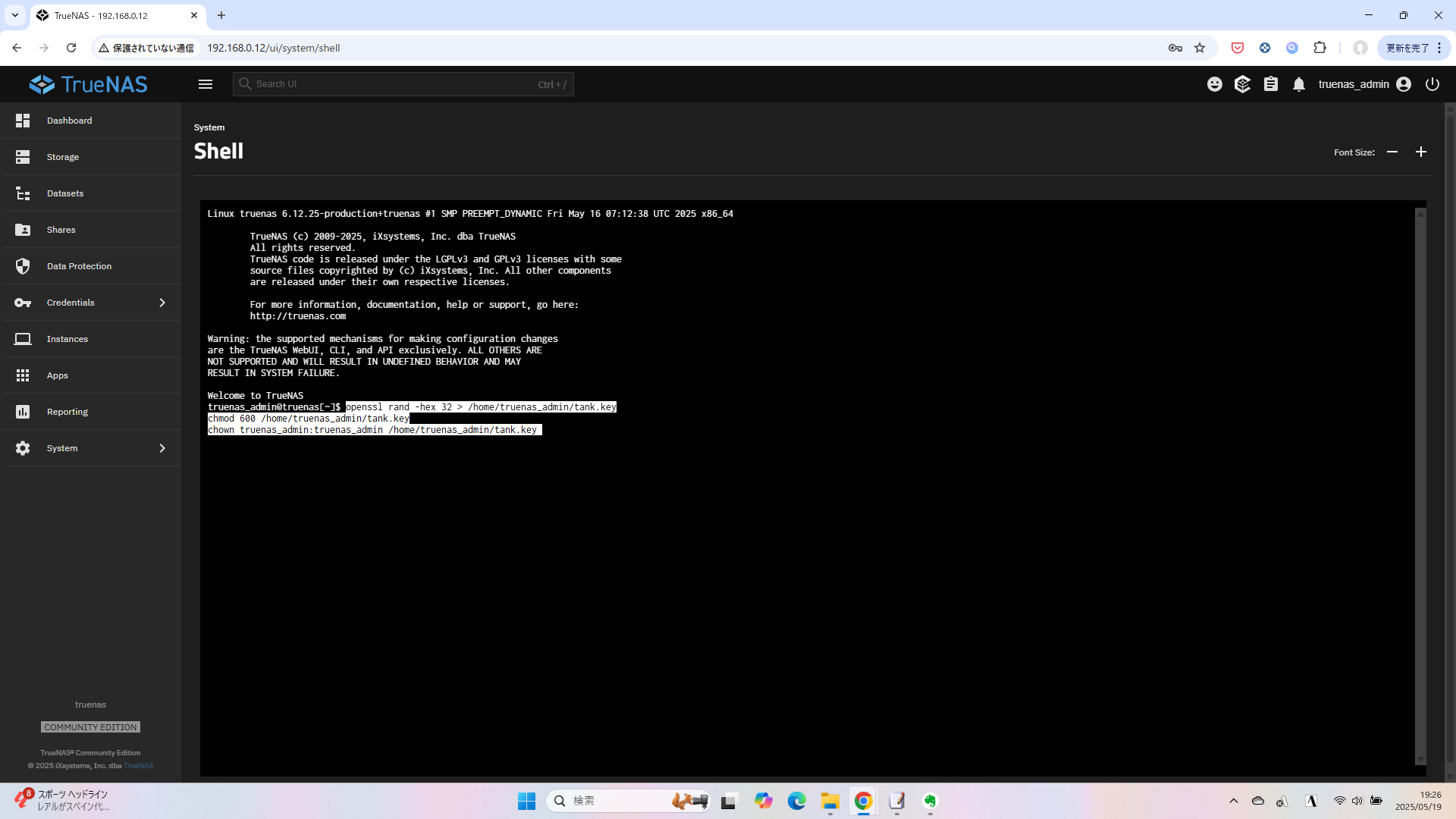Bookmark this page with star icon
The width and height of the screenshot is (1456, 819).
click(x=1200, y=48)
